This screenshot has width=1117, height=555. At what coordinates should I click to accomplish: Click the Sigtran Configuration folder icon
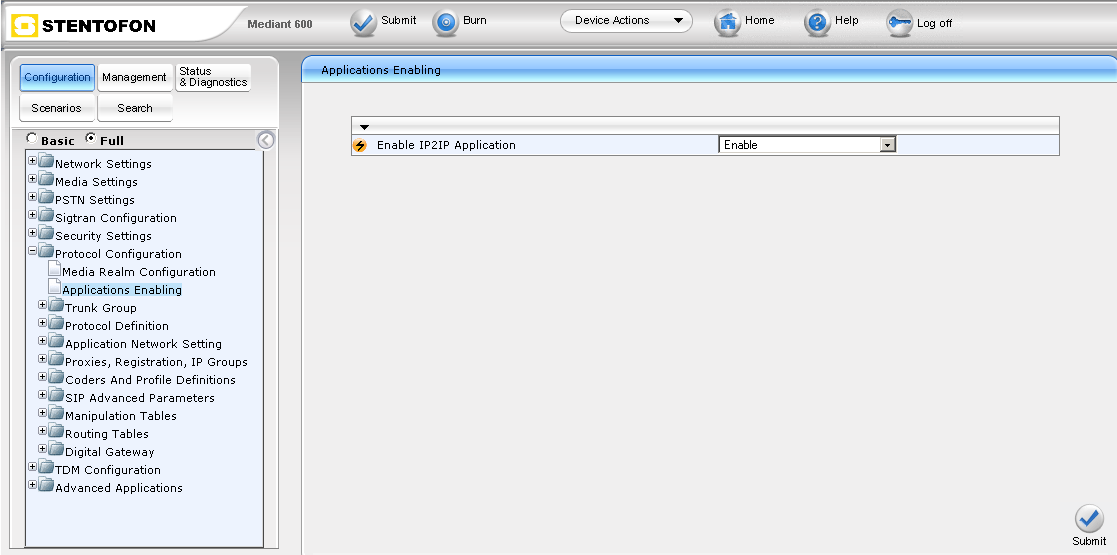click(46, 215)
